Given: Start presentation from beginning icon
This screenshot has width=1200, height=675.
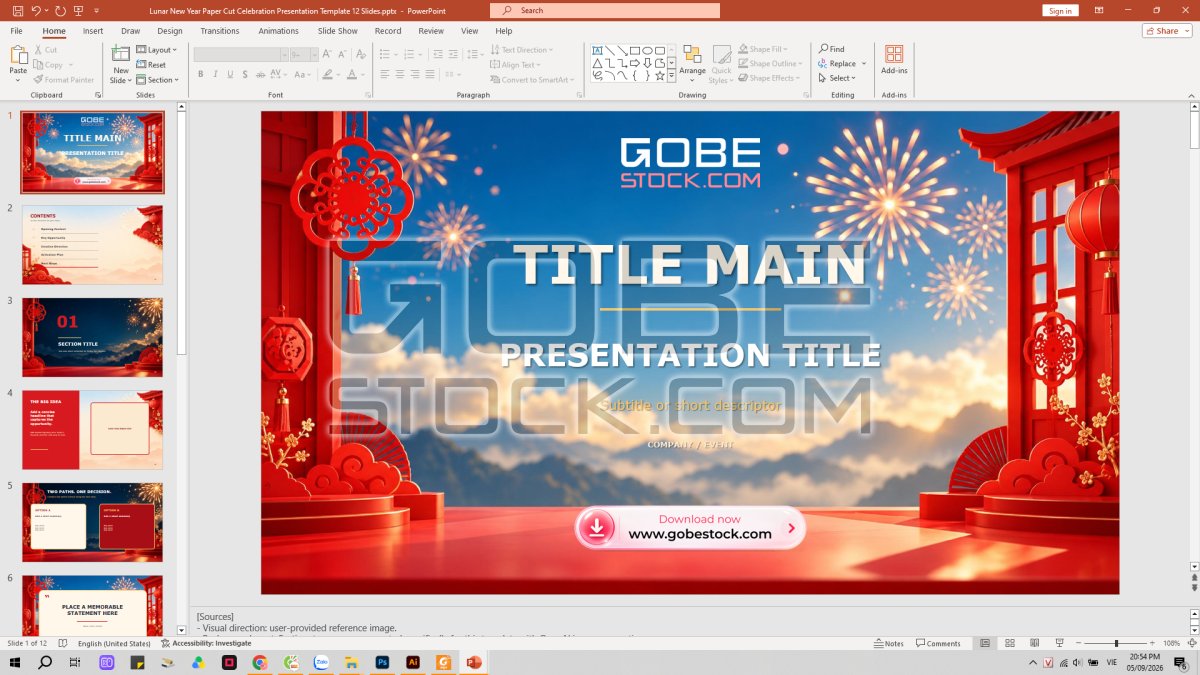Looking at the screenshot, I should pos(79,10).
